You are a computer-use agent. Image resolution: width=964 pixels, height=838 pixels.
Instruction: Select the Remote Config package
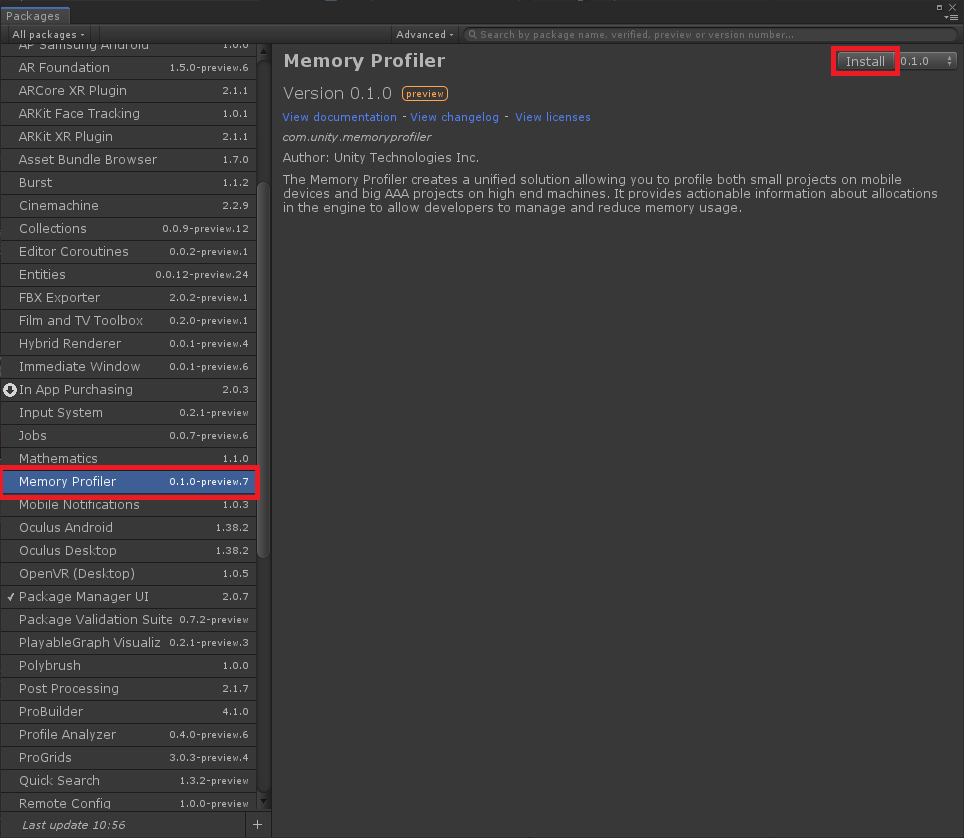(x=128, y=803)
